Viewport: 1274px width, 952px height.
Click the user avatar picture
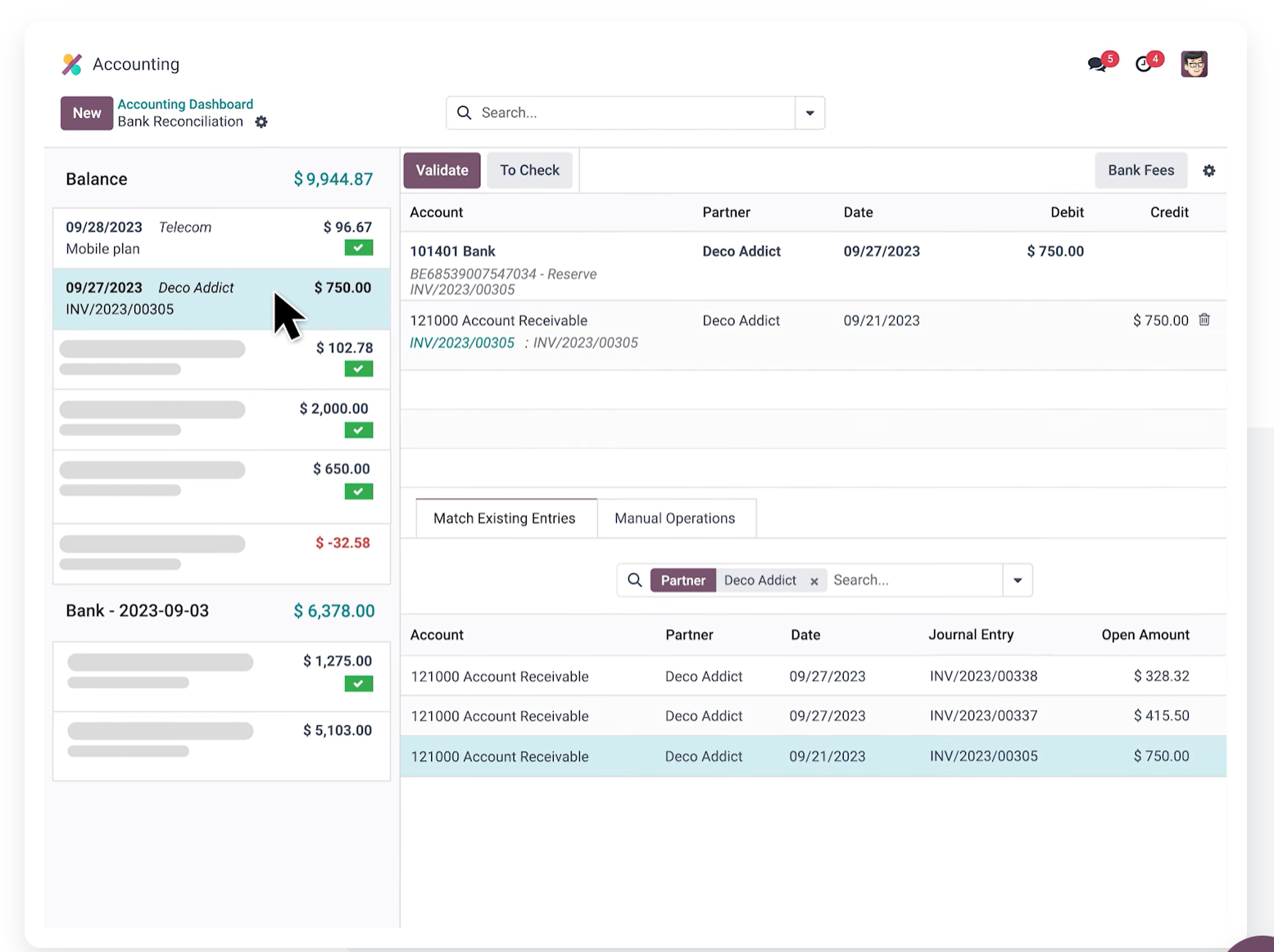coord(1194,64)
